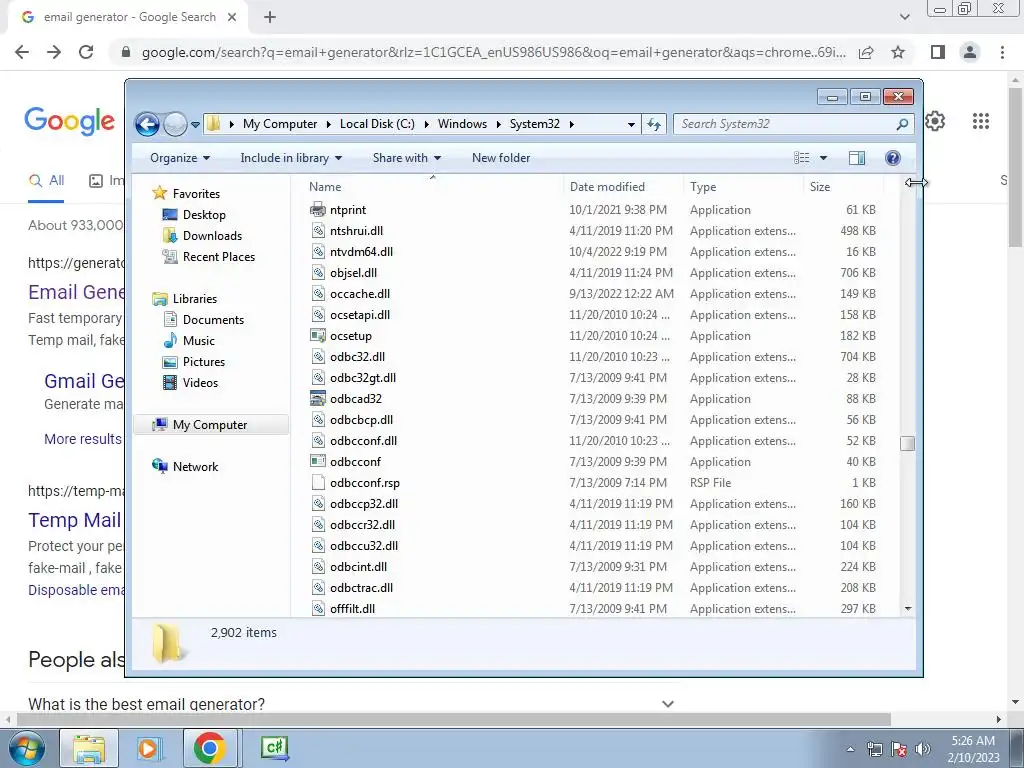Open the view options dropdown arrow
The height and width of the screenshot is (768, 1024).
click(x=824, y=158)
